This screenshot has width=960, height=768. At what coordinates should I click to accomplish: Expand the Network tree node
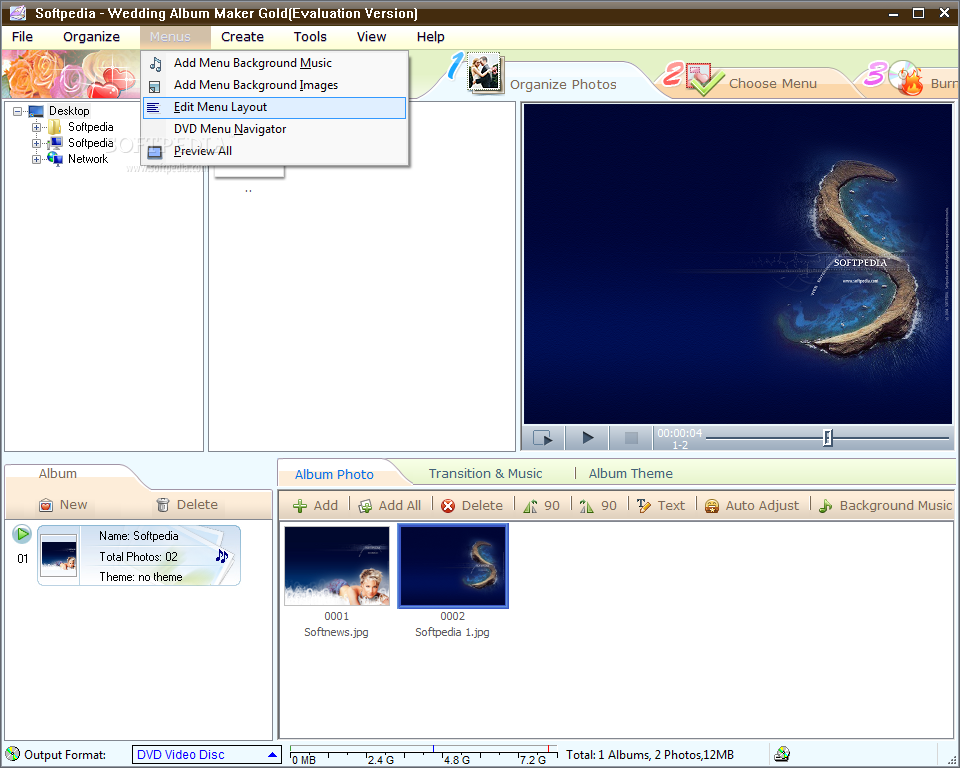[36, 159]
